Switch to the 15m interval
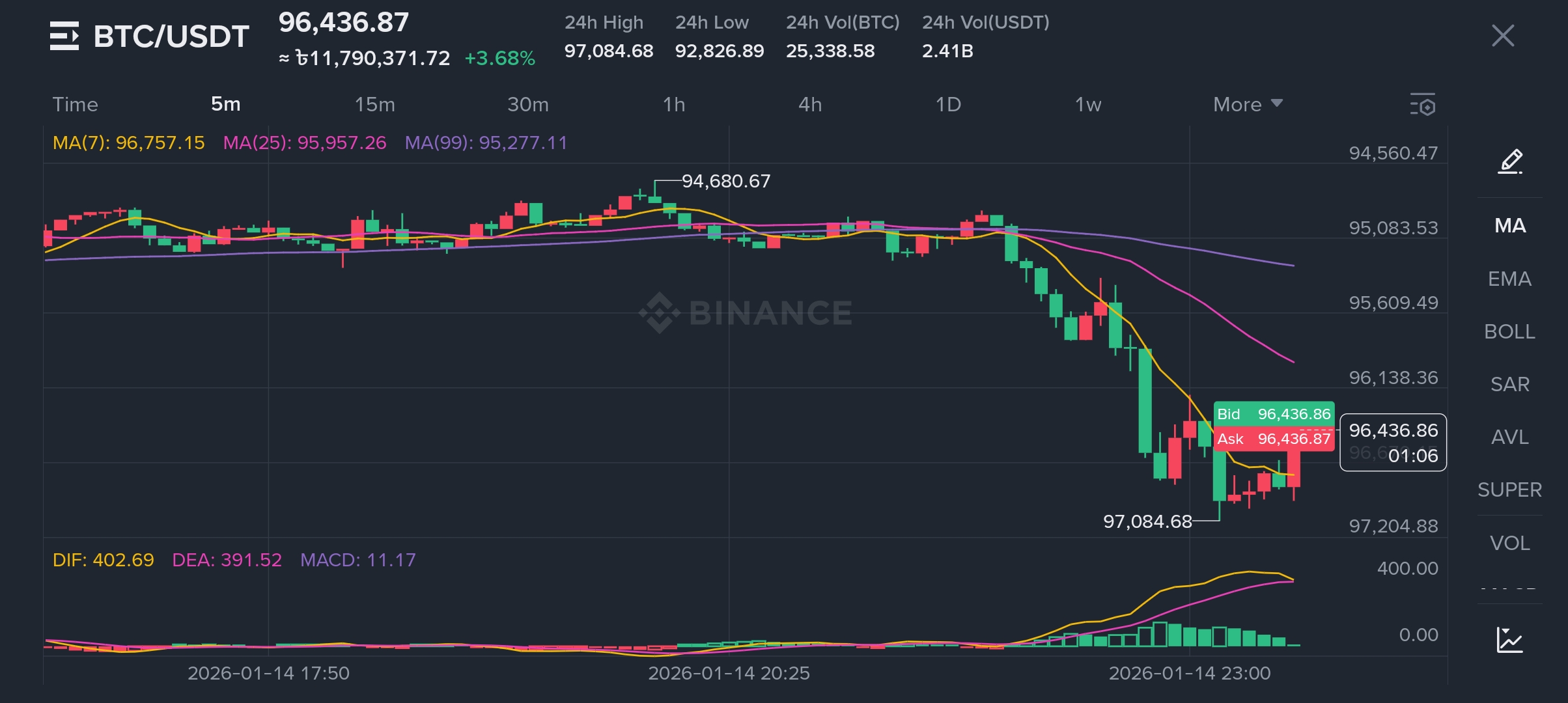Image resolution: width=1568 pixels, height=703 pixels. click(x=374, y=104)
